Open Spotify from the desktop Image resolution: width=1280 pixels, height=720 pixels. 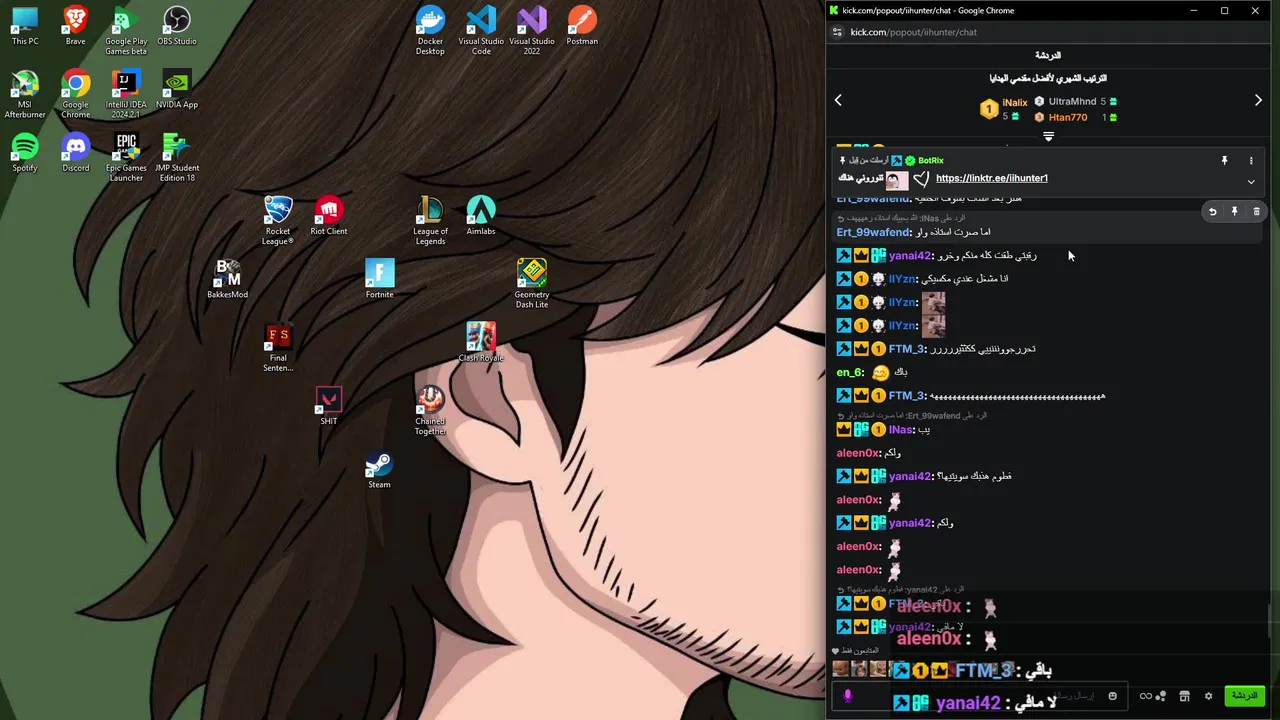tap(25, 153)
